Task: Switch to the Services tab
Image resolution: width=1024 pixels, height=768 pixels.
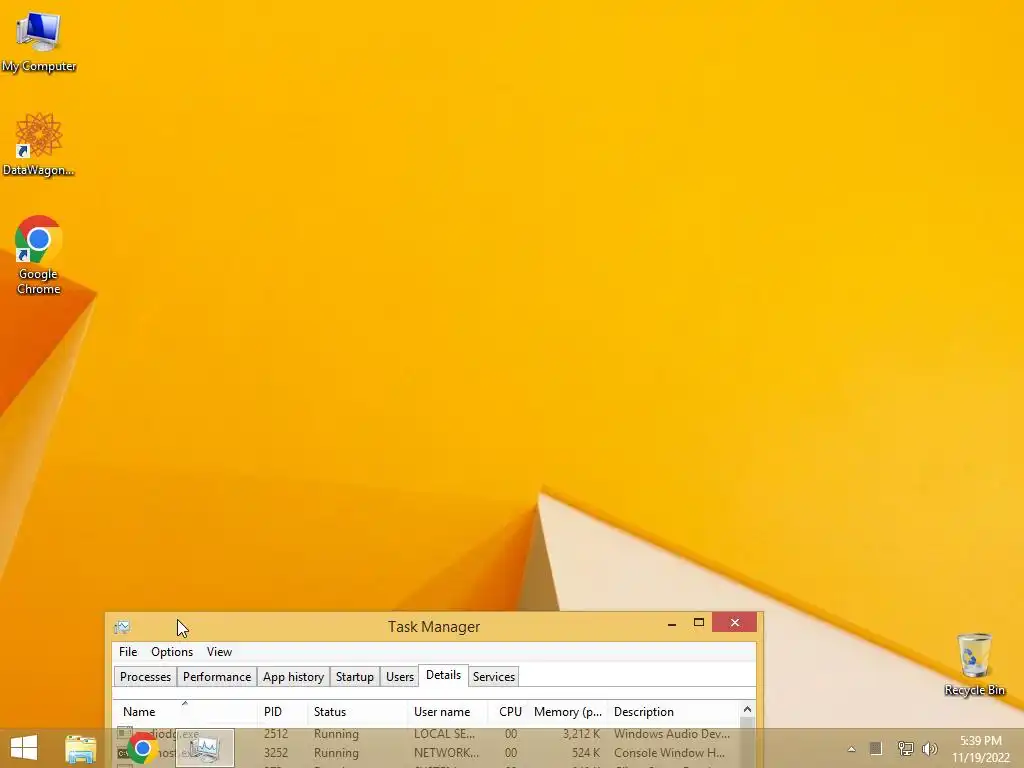Action: tap(494, 677)
